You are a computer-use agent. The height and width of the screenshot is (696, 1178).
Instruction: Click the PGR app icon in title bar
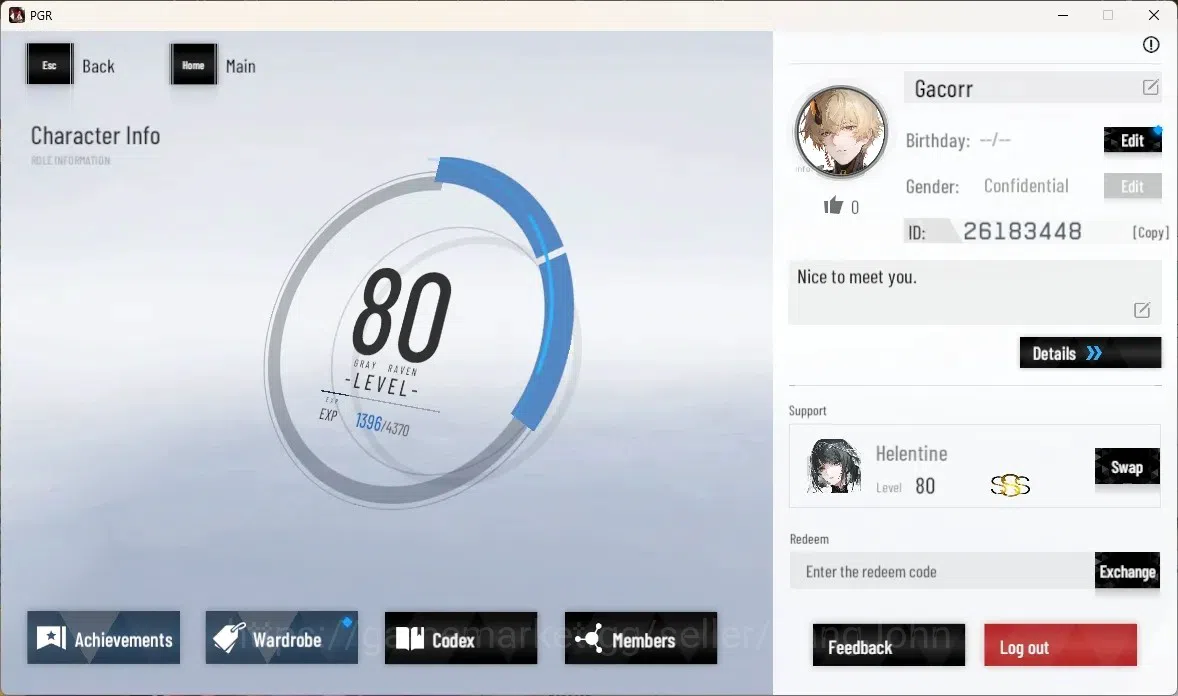[x=17, y=15]
